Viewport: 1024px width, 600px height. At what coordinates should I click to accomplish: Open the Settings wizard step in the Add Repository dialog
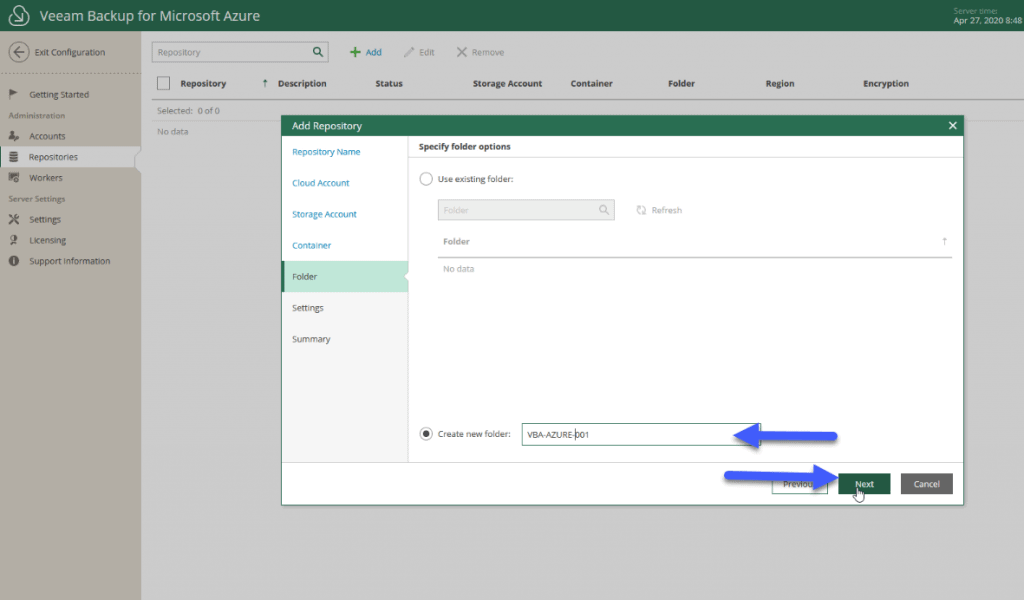click(x=308, y=308)
